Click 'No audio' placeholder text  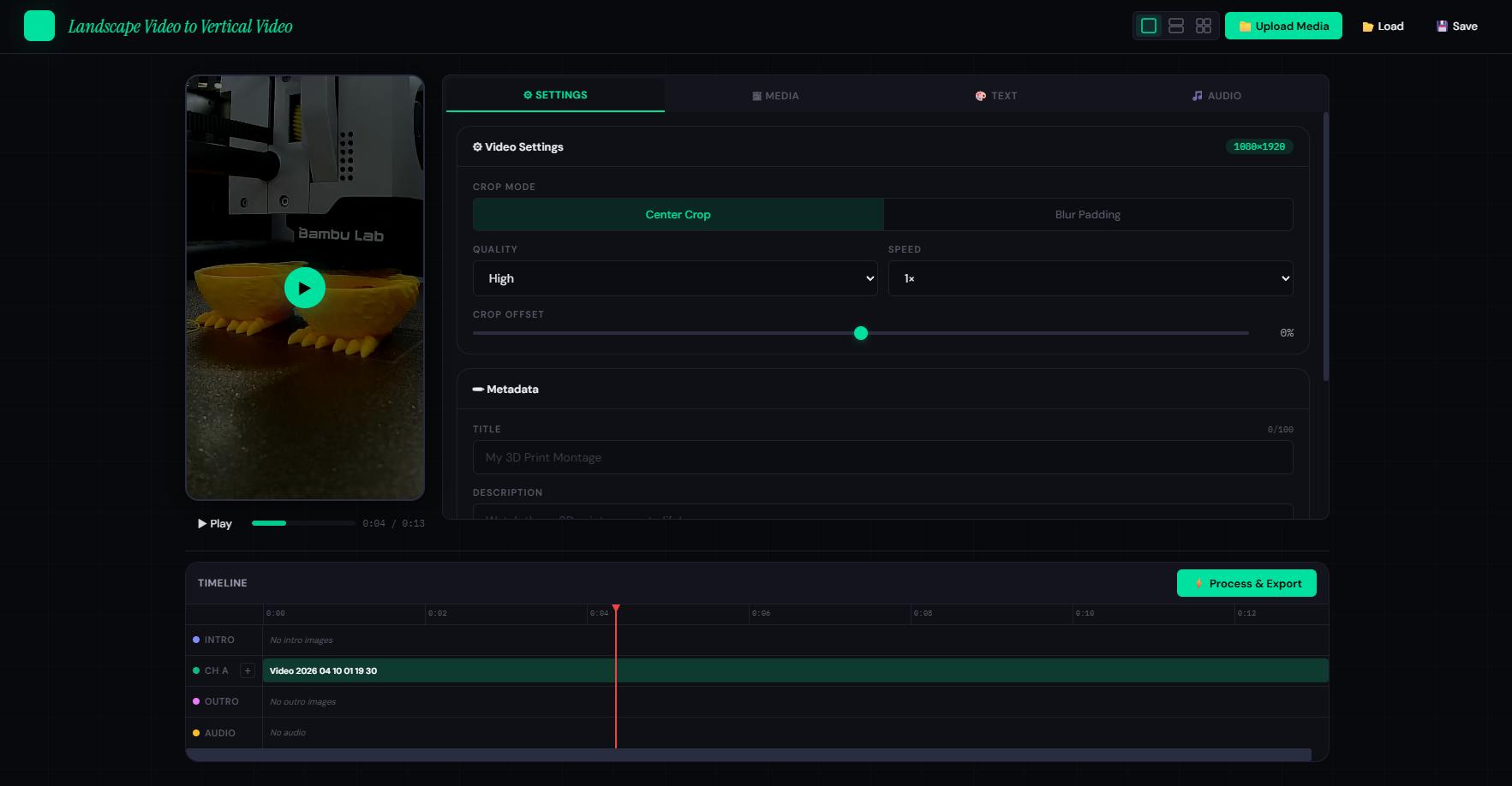click(x=288, y=733)
